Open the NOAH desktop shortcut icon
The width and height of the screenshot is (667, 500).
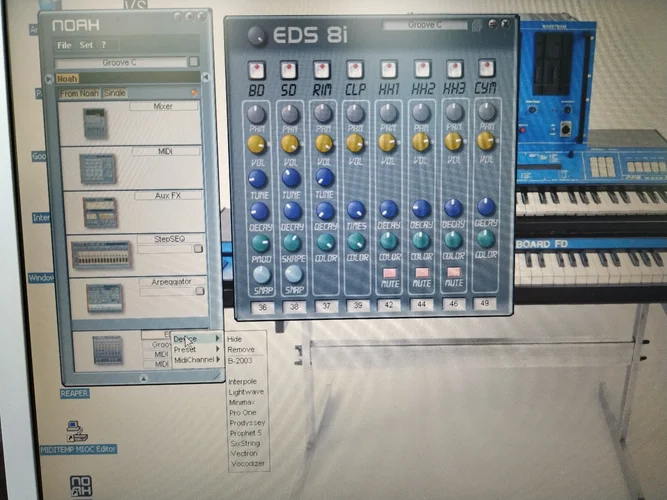coord(81,486)
